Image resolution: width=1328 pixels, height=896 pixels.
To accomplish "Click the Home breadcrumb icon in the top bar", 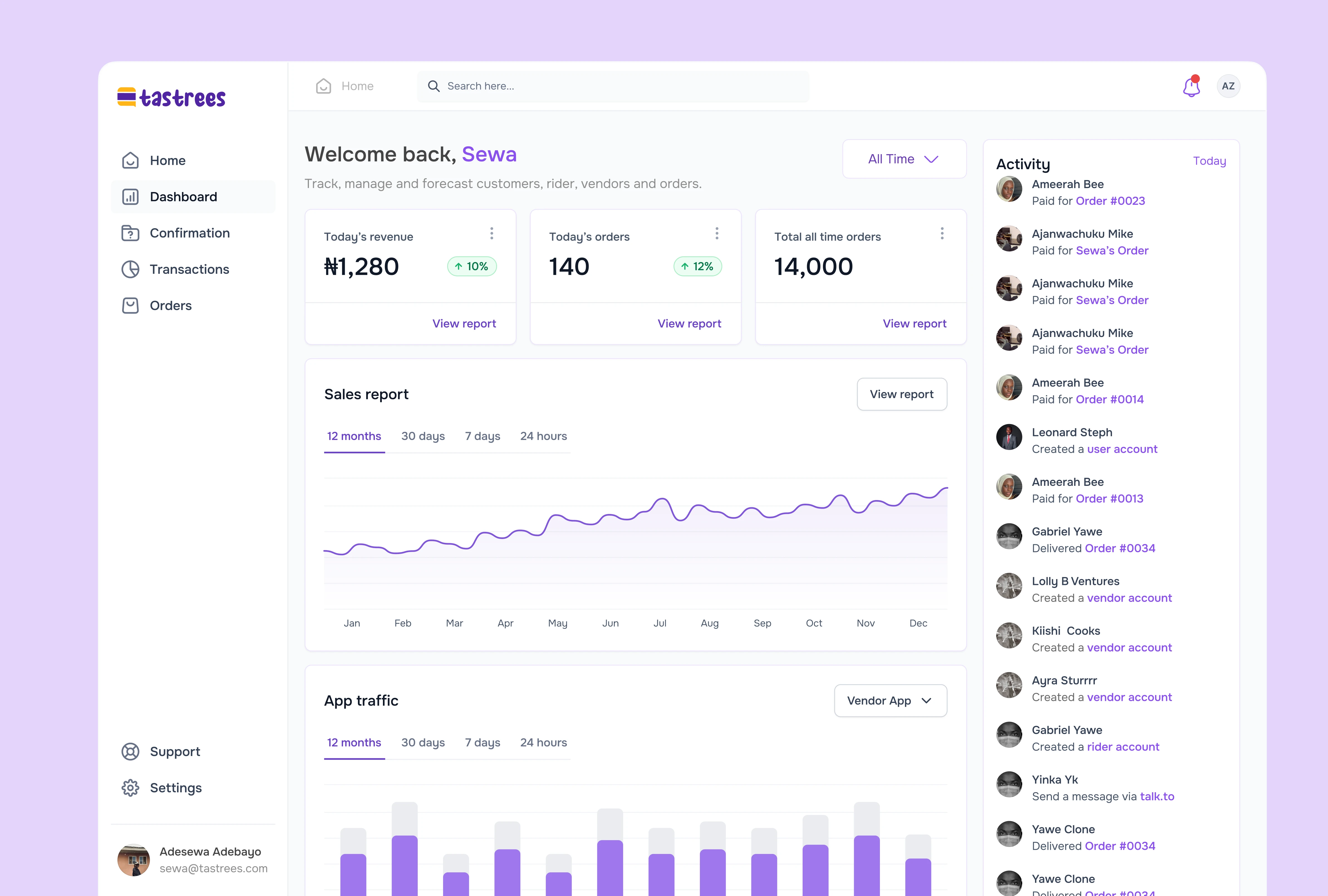I will (x=323, y=86).
